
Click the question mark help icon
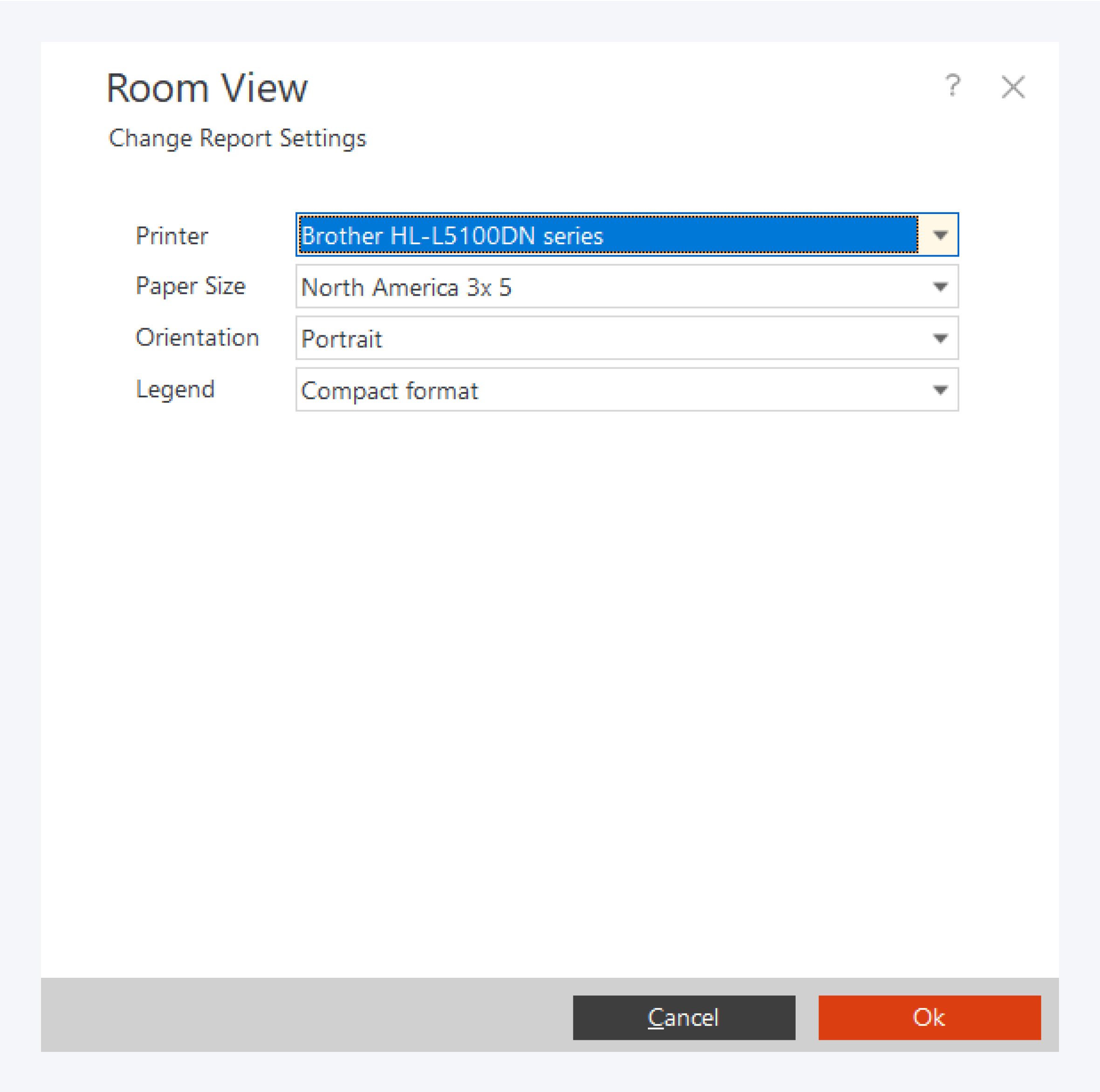pyautogui.click(x=953, y=86)
